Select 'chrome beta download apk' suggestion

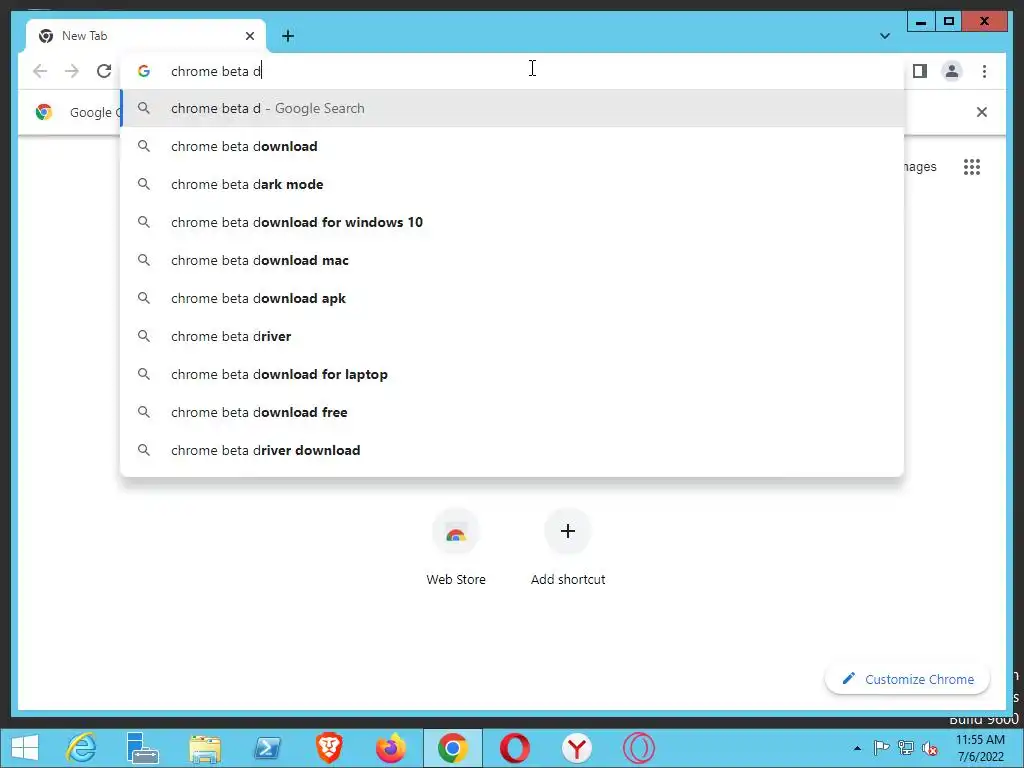(513, 298)
